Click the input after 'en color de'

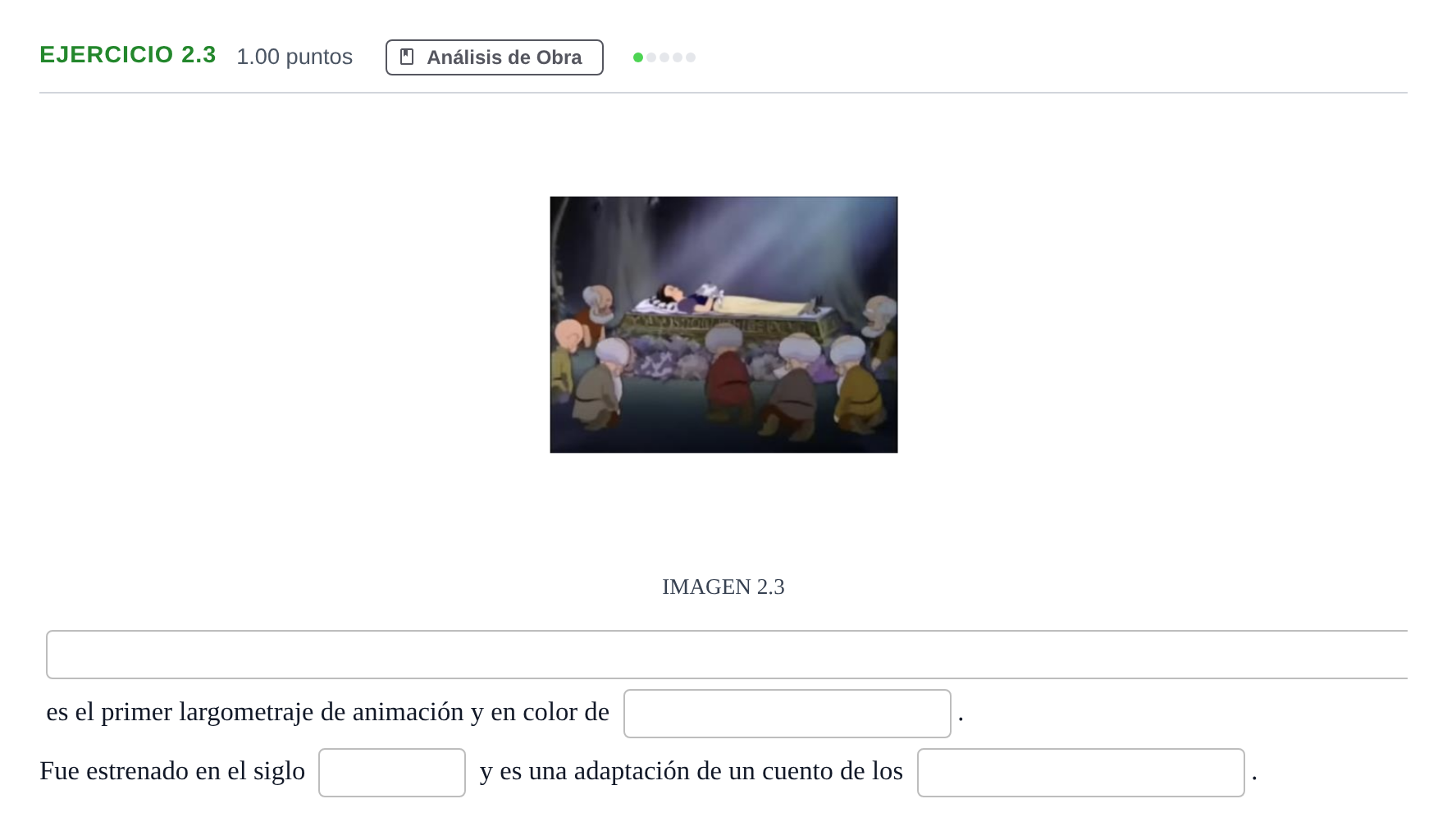click(x=787, y=714)
